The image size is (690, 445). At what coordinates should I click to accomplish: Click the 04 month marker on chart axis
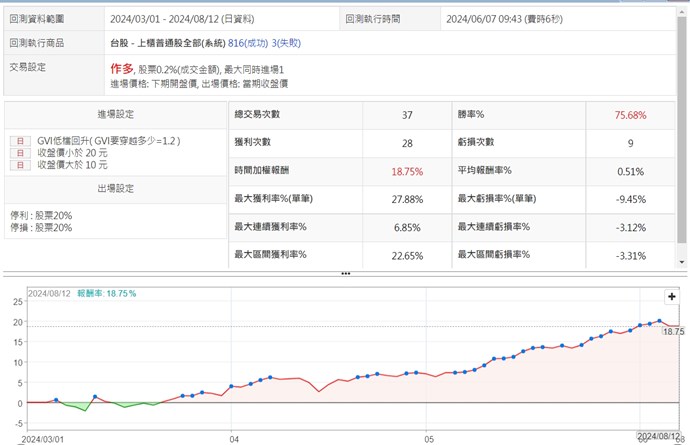(234, 439)
